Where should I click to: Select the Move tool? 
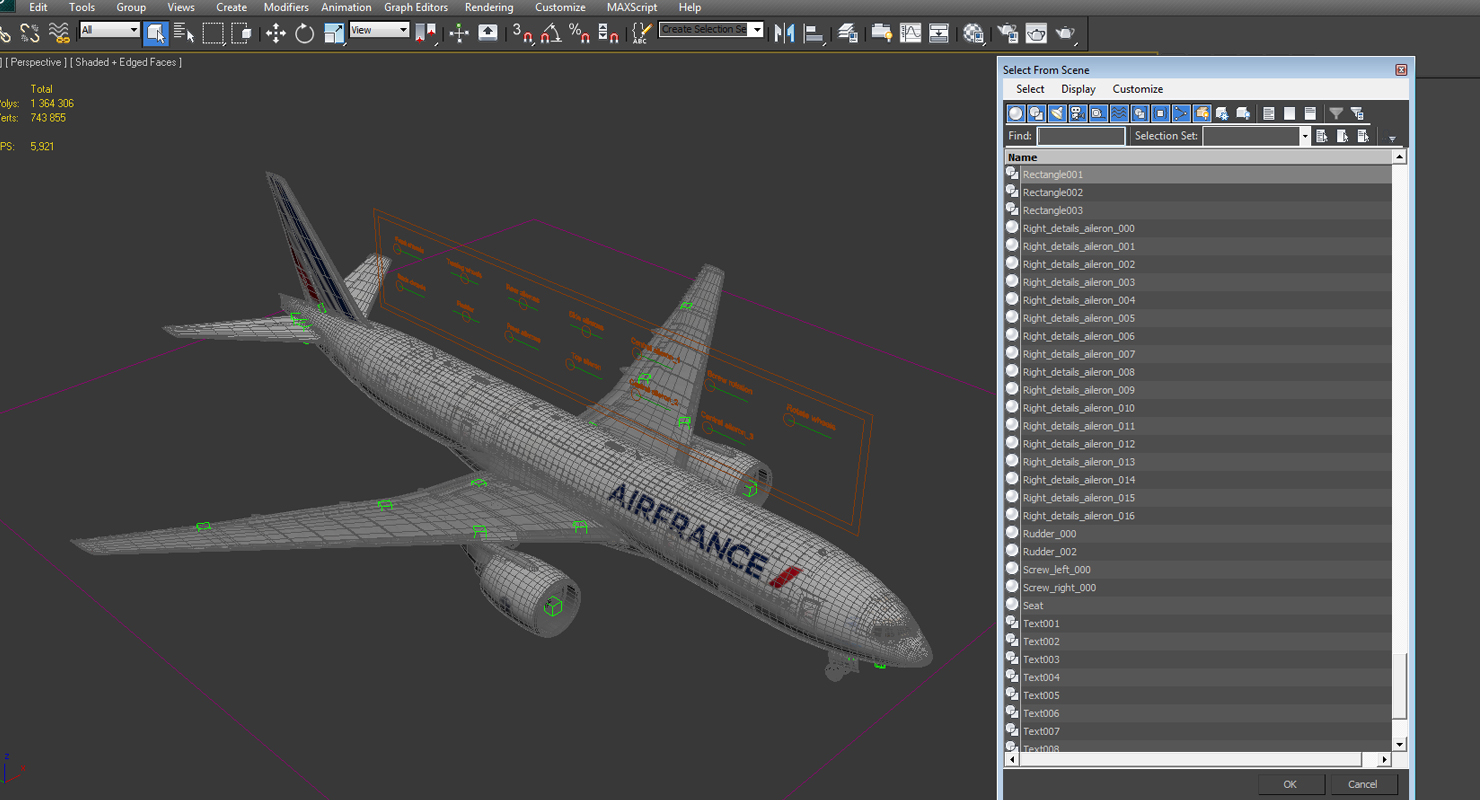tap(275, 33)
